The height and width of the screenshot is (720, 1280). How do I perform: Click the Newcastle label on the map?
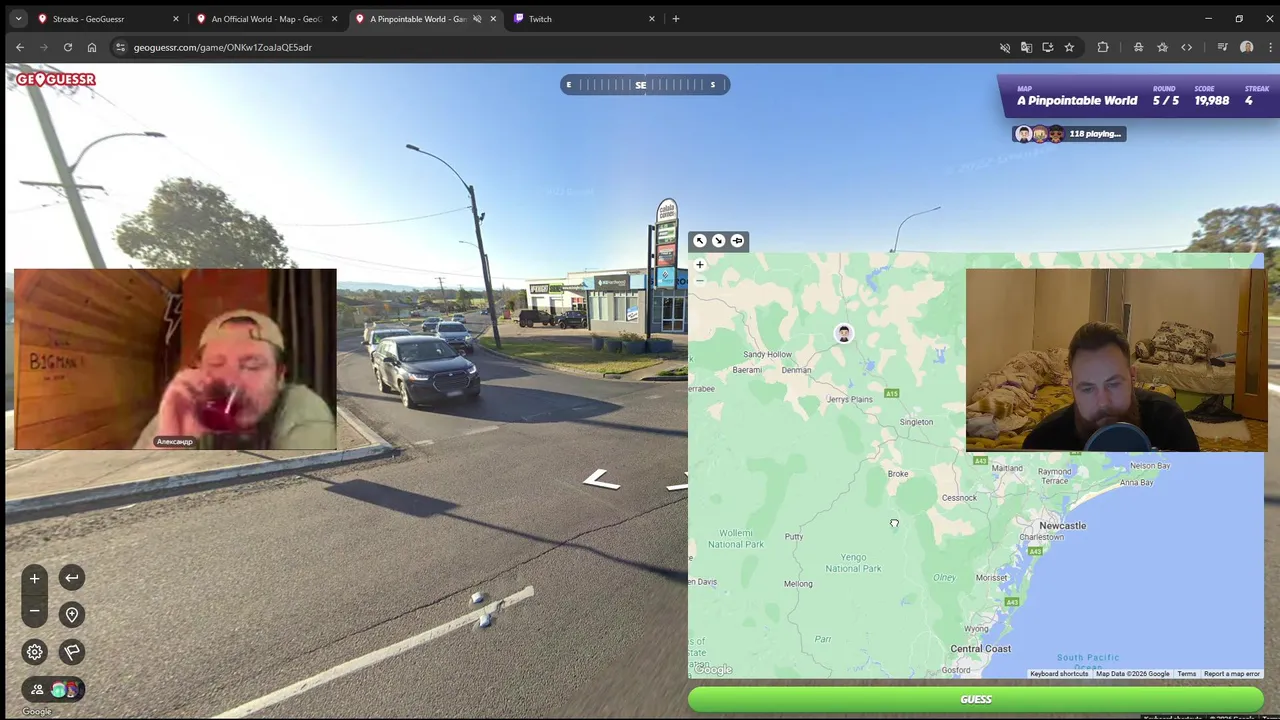(x=1062, y=525)
